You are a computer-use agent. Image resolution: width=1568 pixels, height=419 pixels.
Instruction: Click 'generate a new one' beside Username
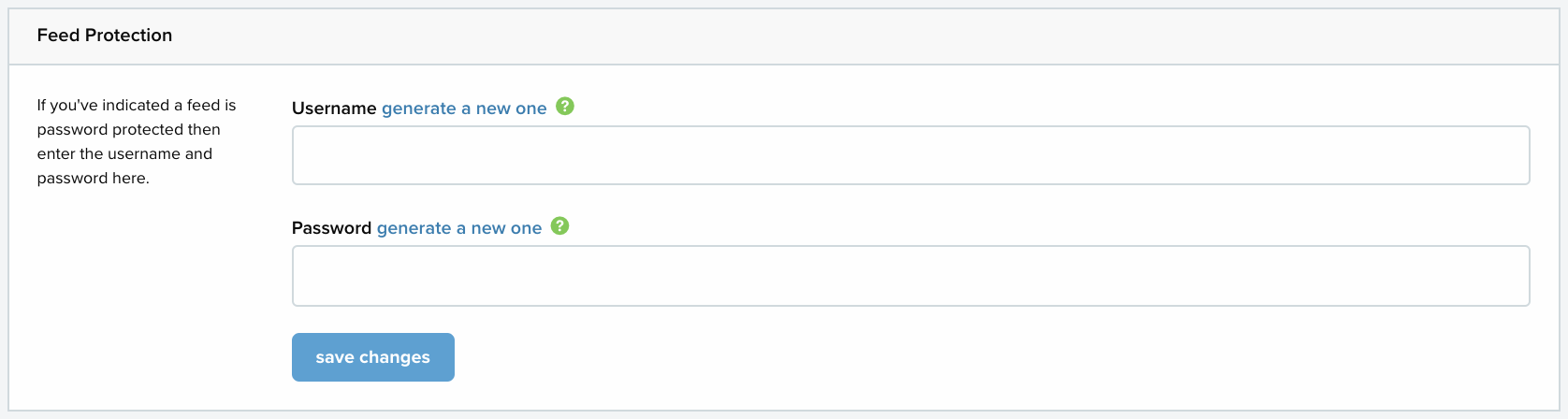tap(464, 108)
